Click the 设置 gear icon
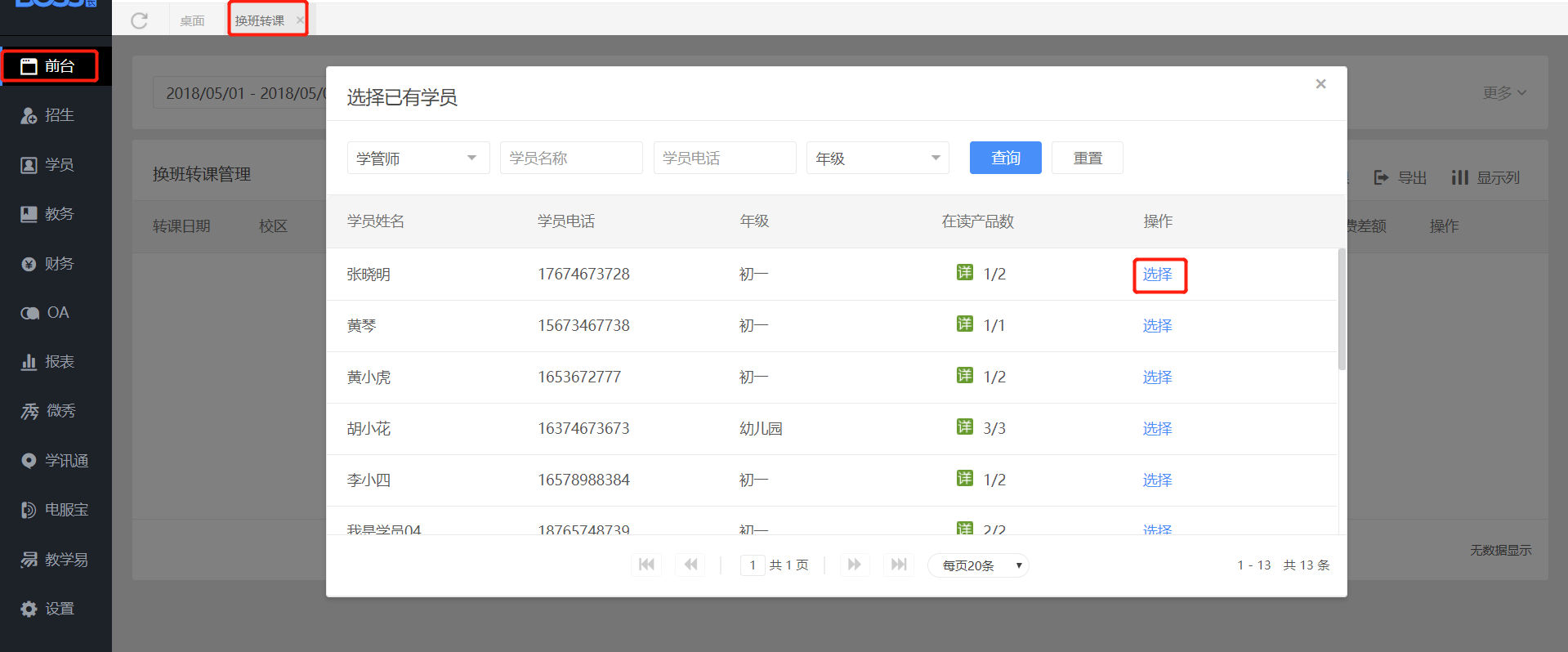Image resolution: width=1568 pixels, height=652 pixels. click(x=29, y=609)
